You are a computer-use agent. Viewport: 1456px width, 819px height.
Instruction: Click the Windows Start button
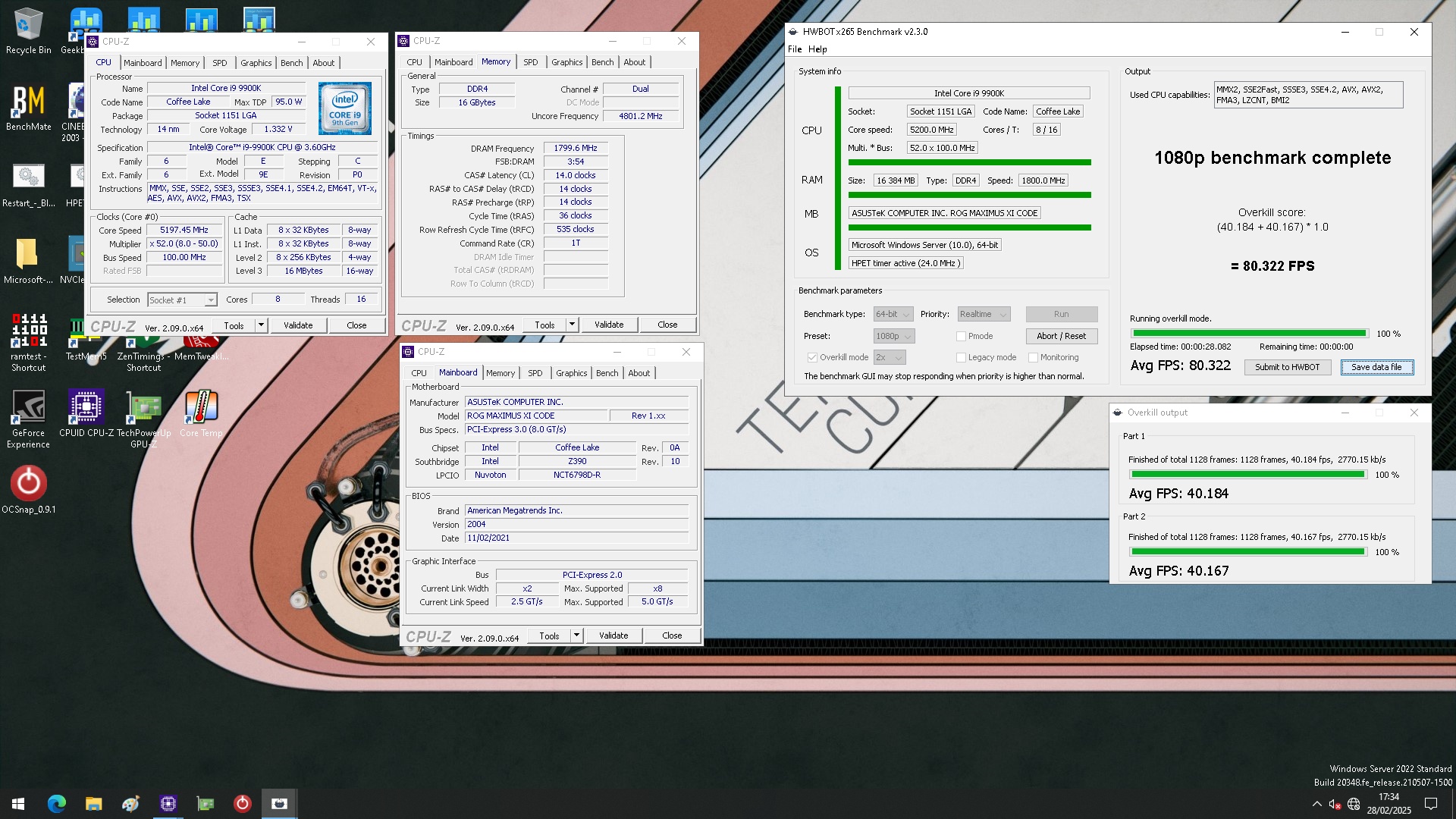pyautogui.click(x=18, y=803)
